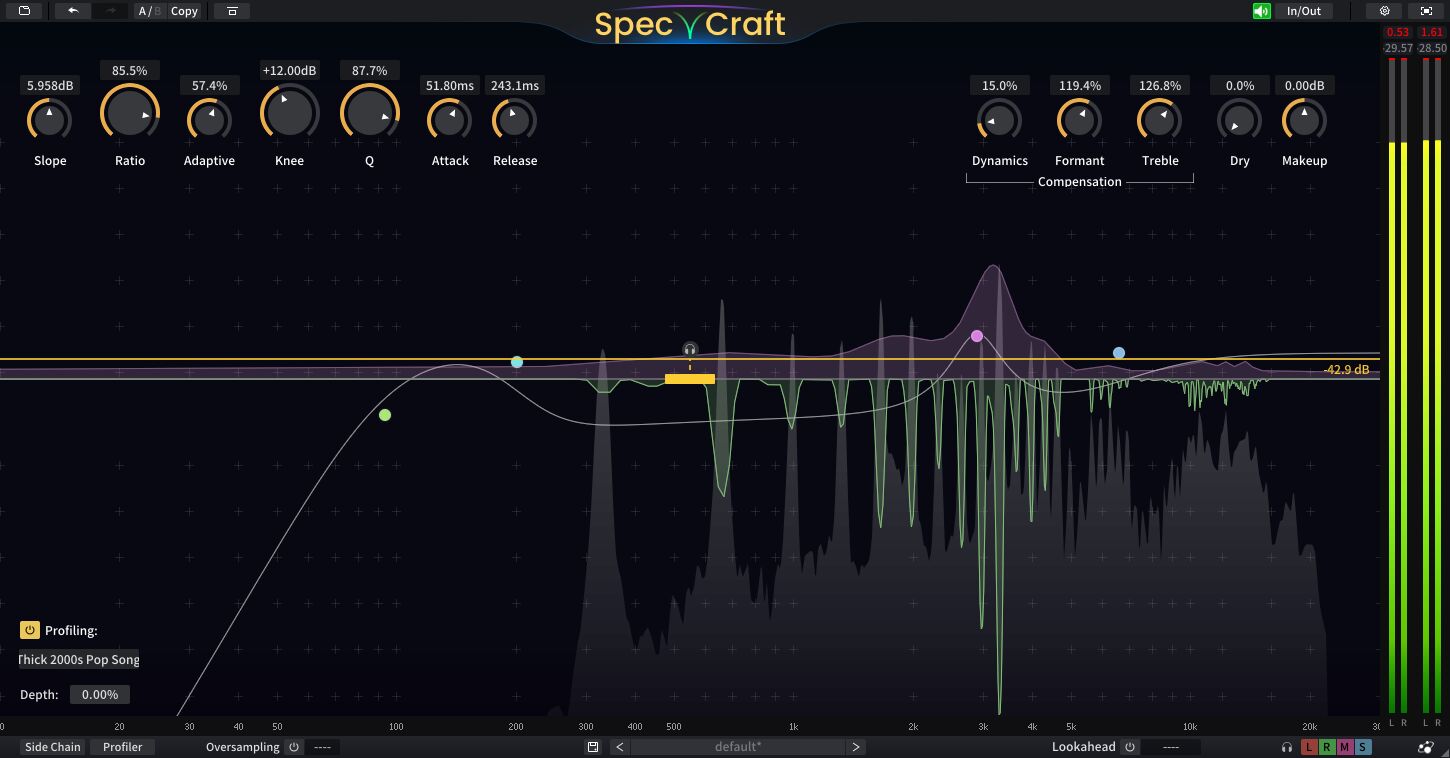Screen dimensions: 1450x758
Task: Click the save preset floppy icon
Action: pos(592,747)
